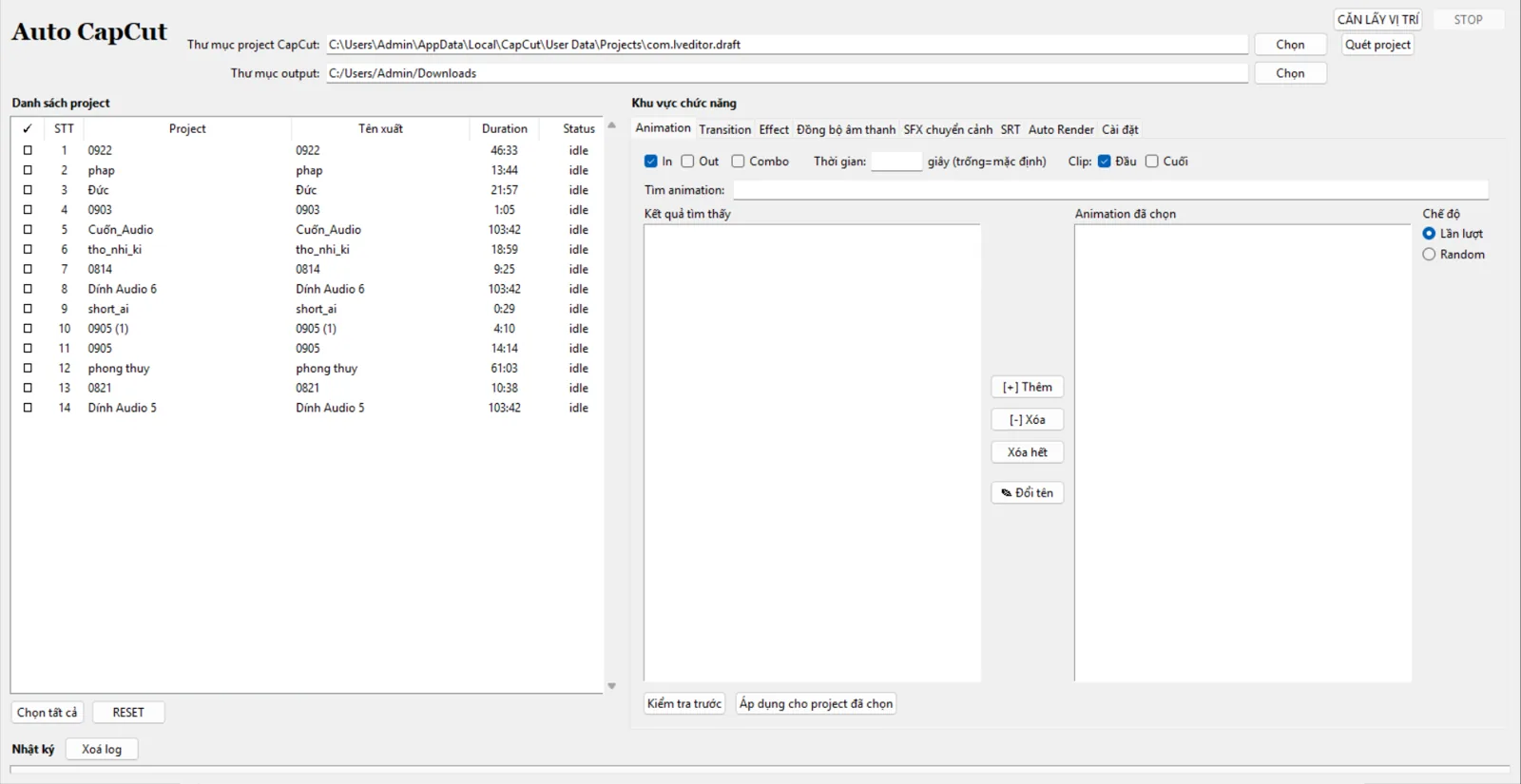Click the STOP button
The width and height of the screenshot is (1521, 784).
tap(1468, 19)
